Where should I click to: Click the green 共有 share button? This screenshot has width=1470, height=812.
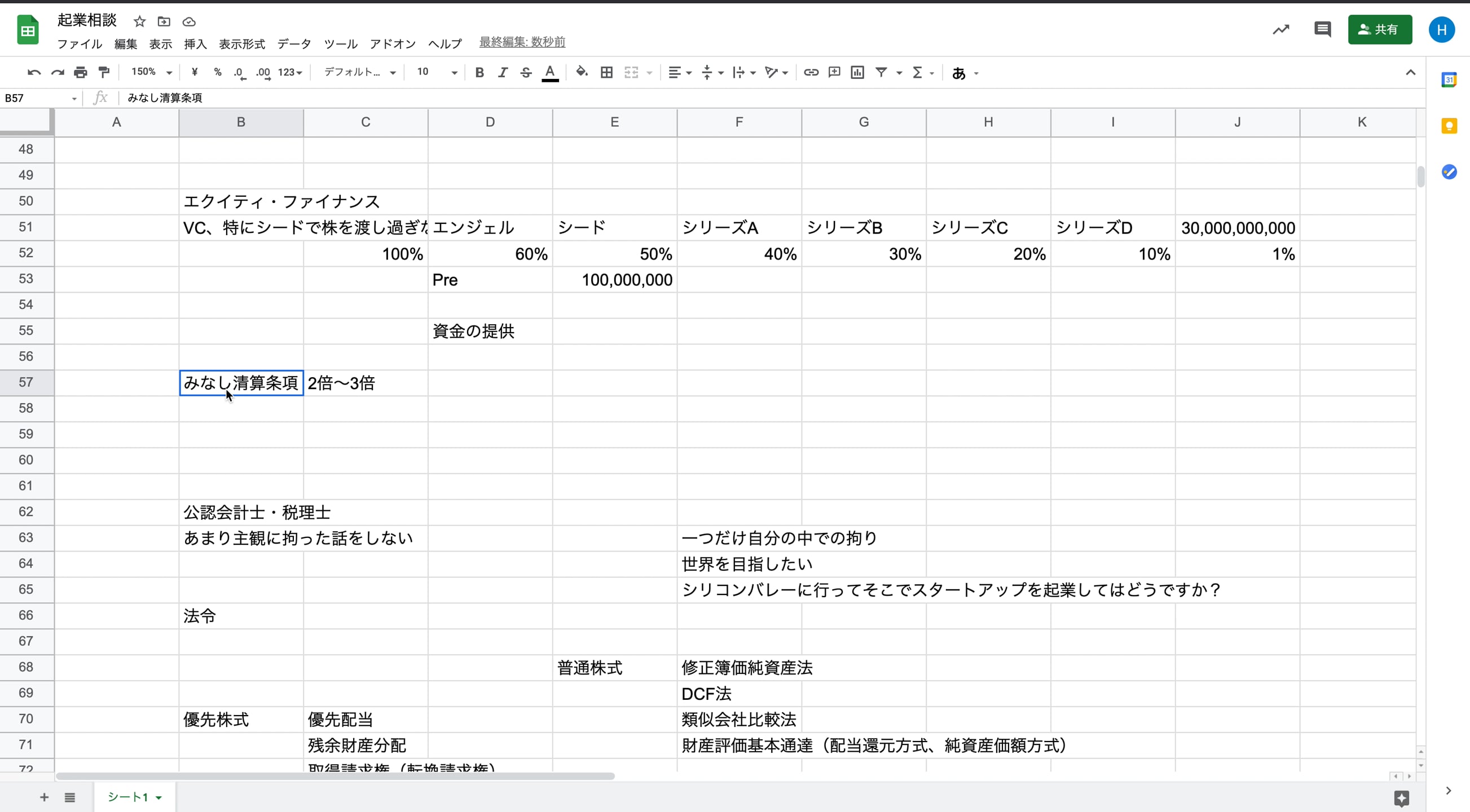point(1379,29)
